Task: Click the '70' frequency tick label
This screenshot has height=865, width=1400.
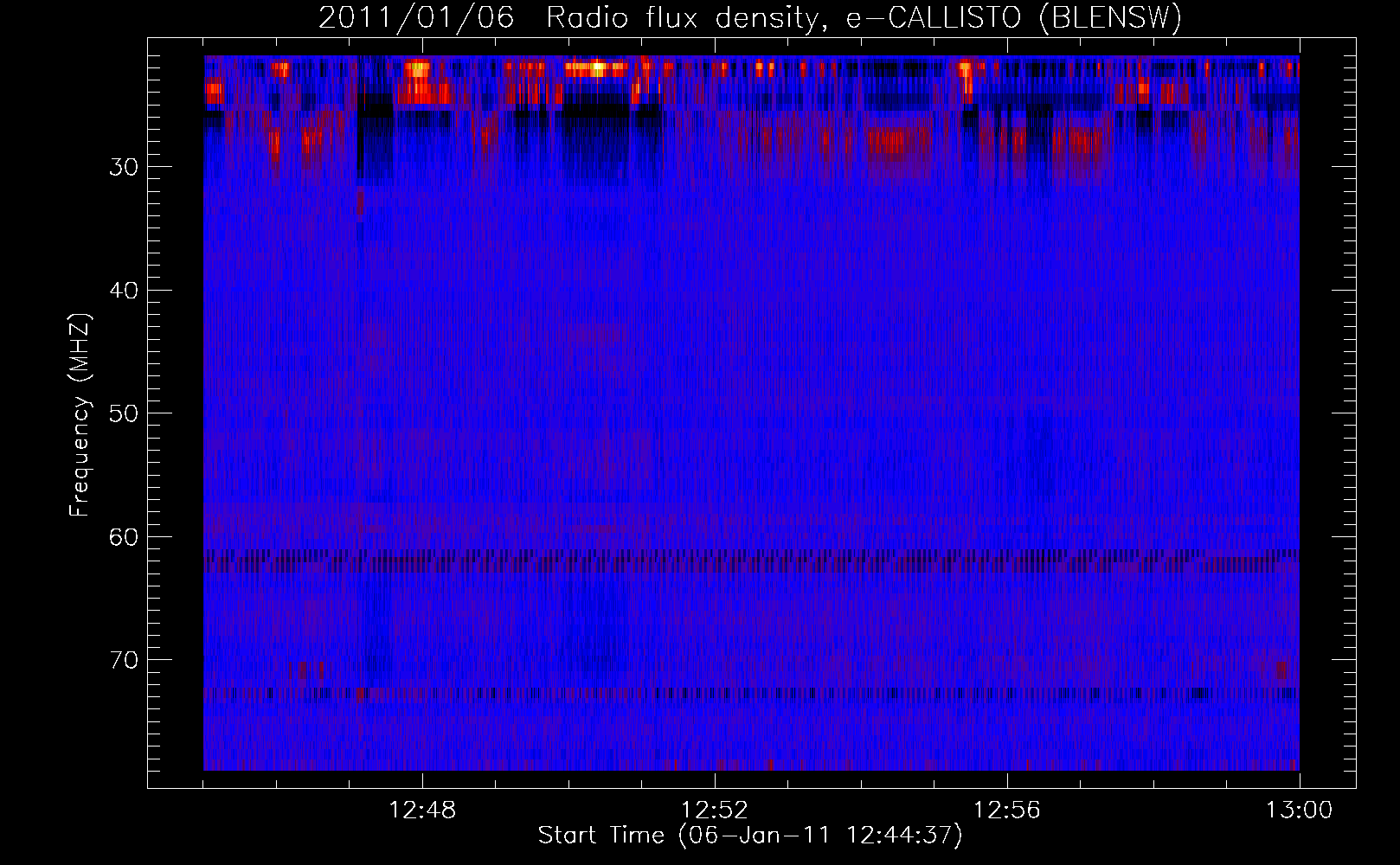Action: point(124,660)
